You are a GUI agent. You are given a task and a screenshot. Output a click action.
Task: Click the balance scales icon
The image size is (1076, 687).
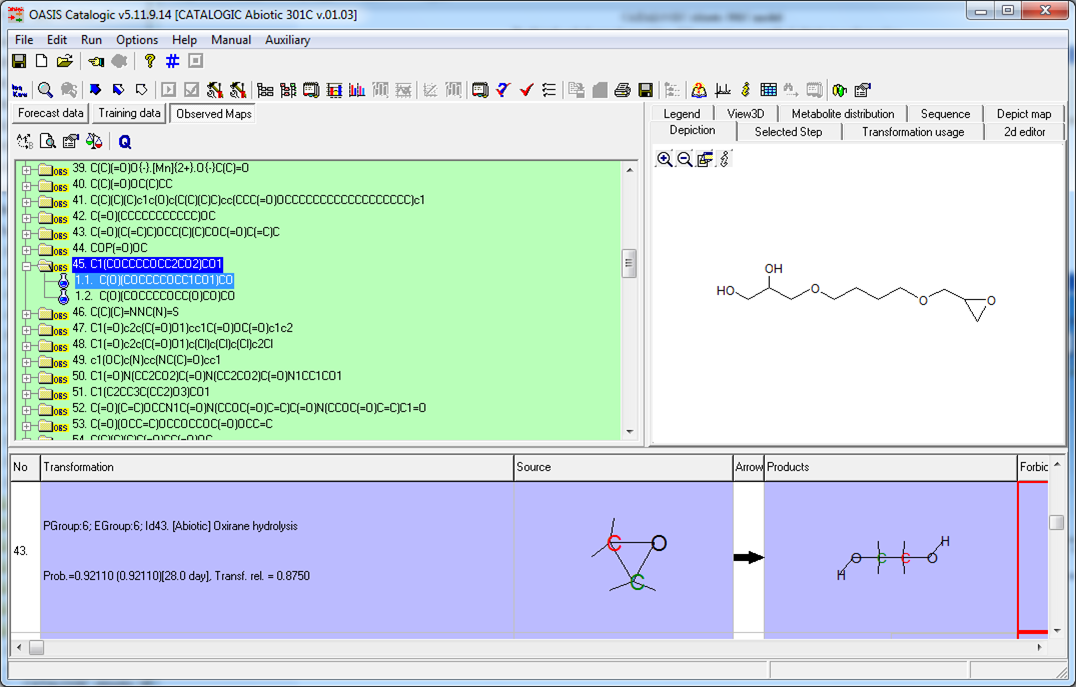click(x=94, y=142)
